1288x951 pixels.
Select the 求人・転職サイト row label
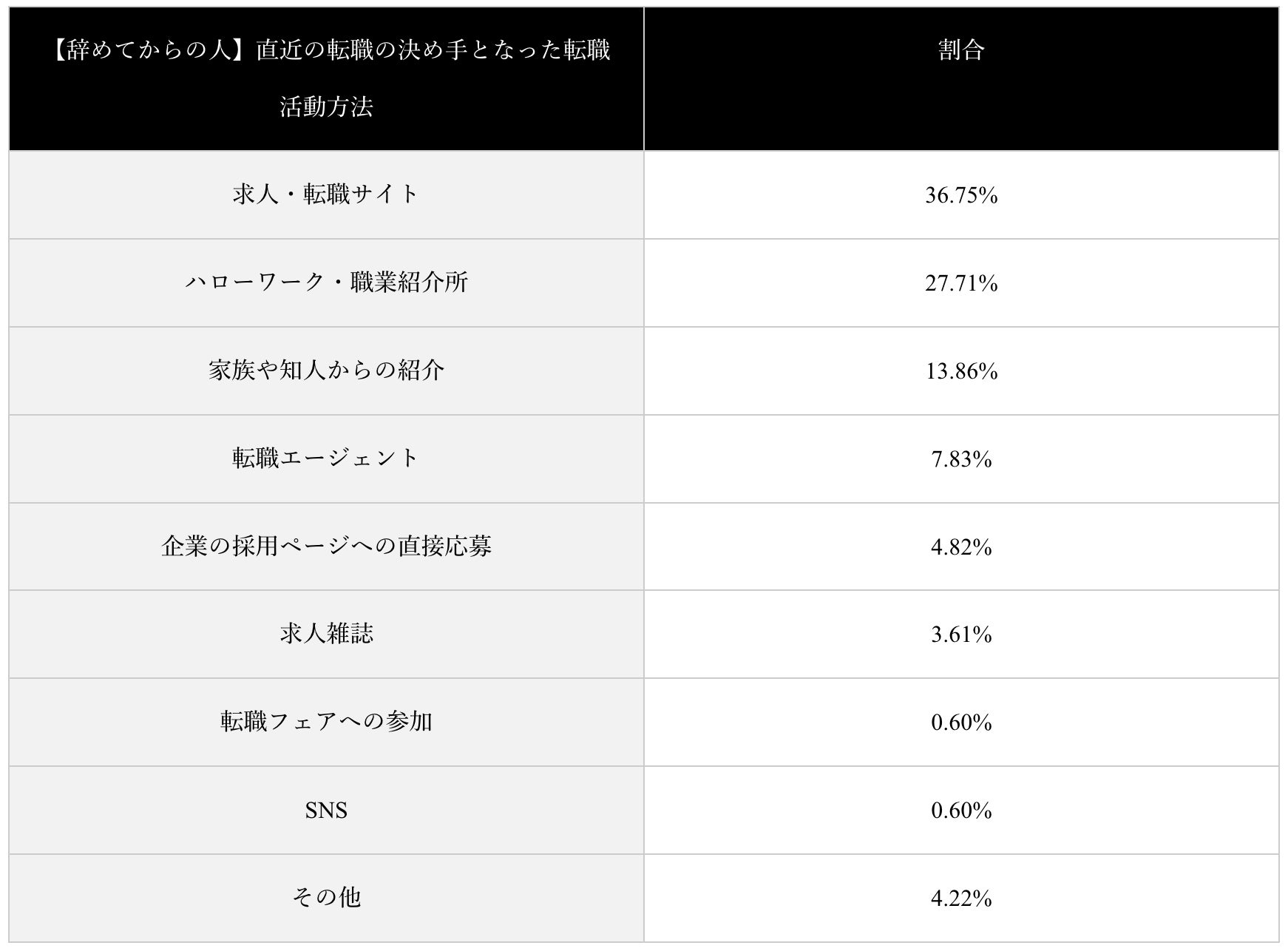(x=326, y=194)
